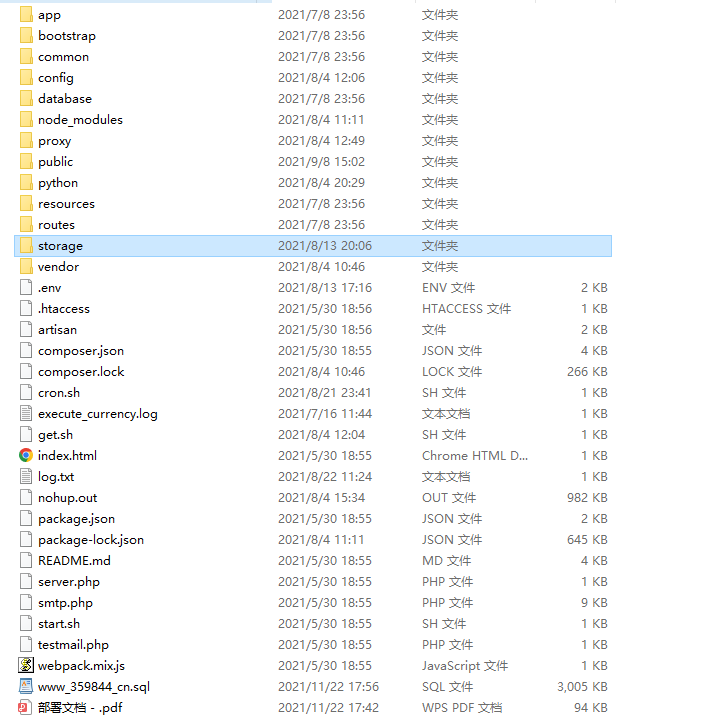
Task: Select the get.sh file name
Action: pyautogui.click(x=55, y=435)
